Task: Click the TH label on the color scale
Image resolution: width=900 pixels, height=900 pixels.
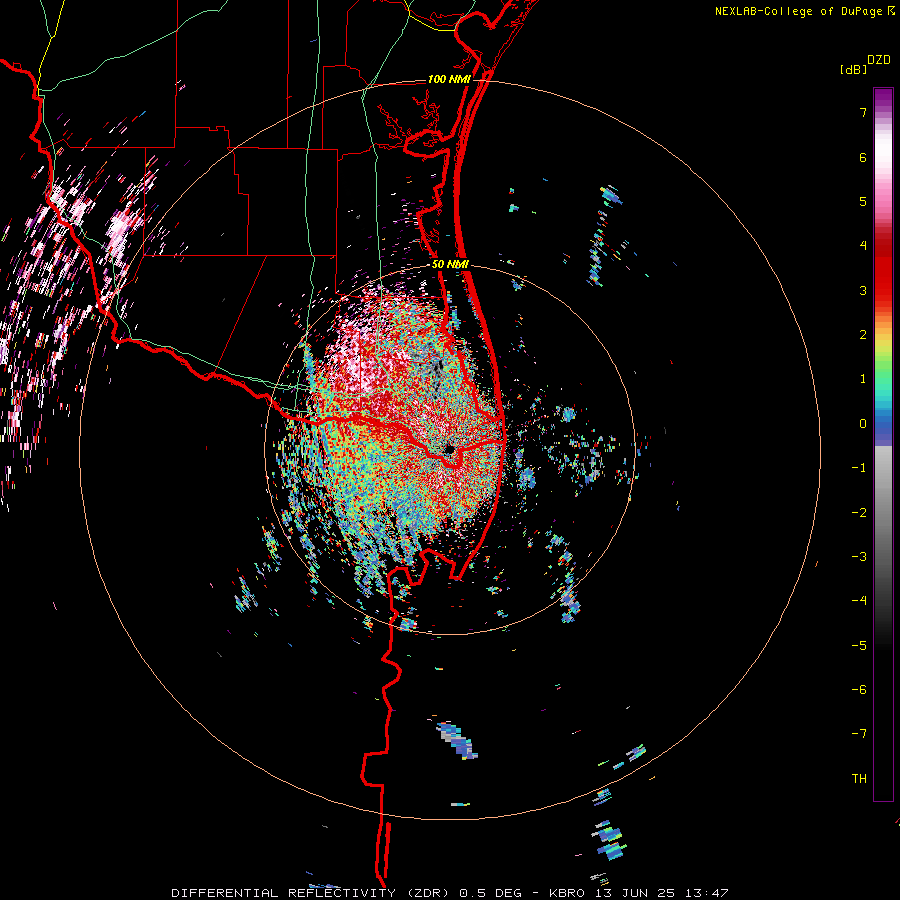Action: pos(859,779)
